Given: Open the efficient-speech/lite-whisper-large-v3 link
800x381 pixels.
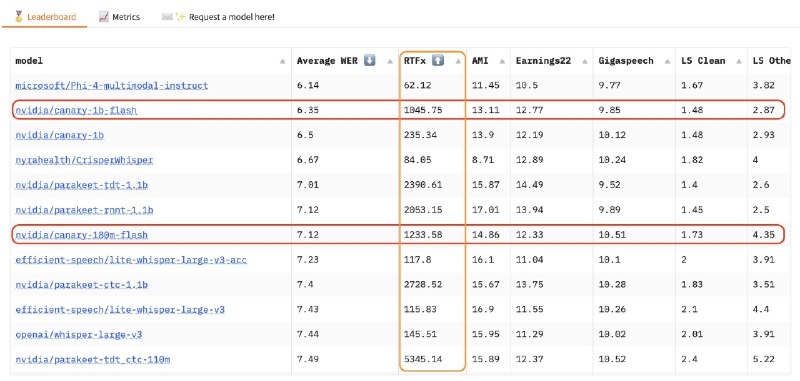Looking at the screenshot, I should pos(120,310).
